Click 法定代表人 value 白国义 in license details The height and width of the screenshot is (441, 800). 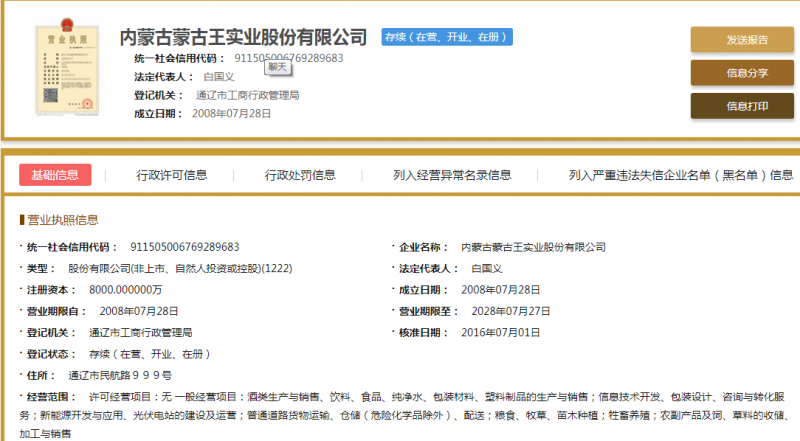[487, 268]
